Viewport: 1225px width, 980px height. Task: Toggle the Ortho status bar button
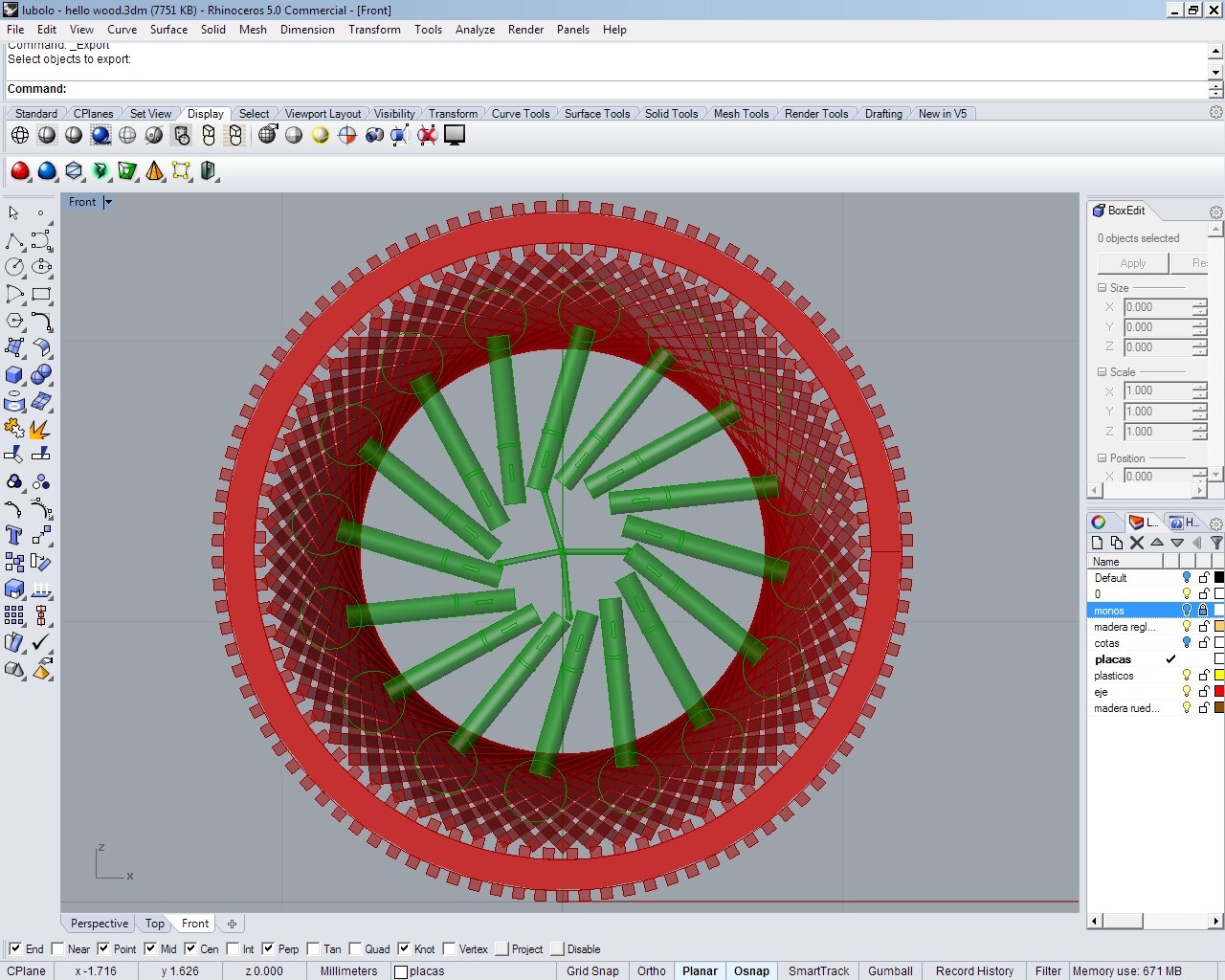[x=651, y=970]
